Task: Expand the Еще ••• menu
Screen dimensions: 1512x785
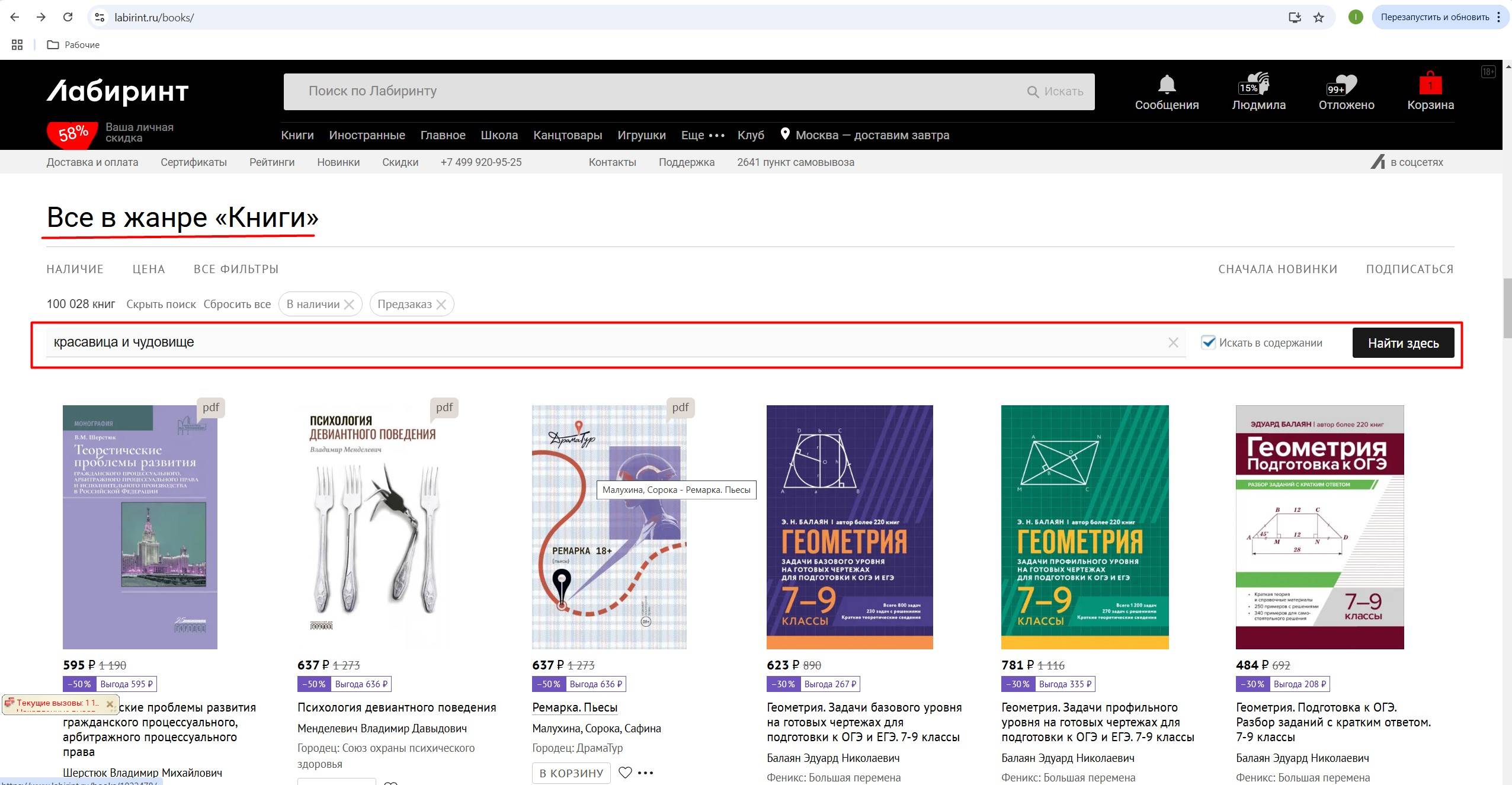Action: click(x=703, y=135)
